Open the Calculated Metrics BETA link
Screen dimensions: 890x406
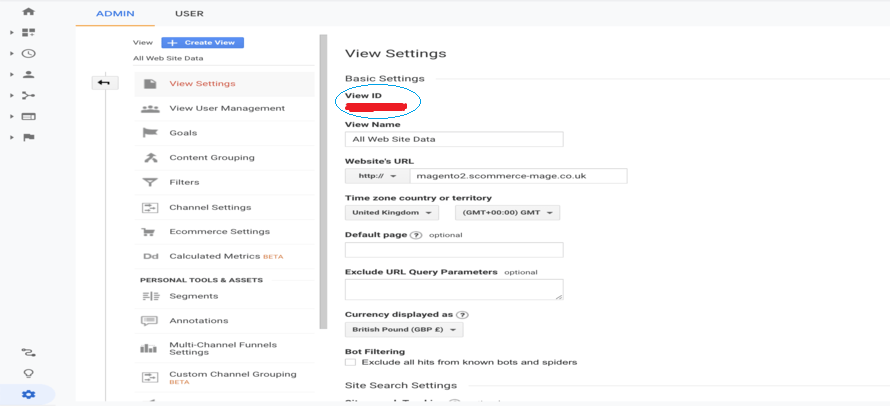(x=226, y=257)
